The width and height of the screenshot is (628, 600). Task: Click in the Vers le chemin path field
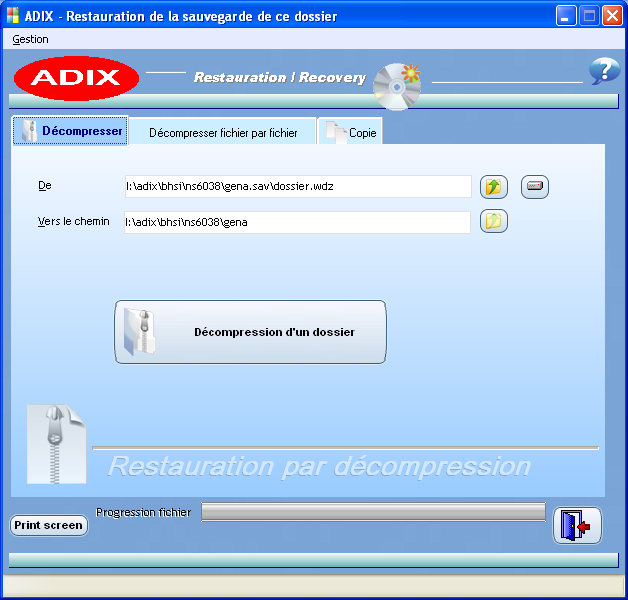pyautogui.click(x=297, y=222)
